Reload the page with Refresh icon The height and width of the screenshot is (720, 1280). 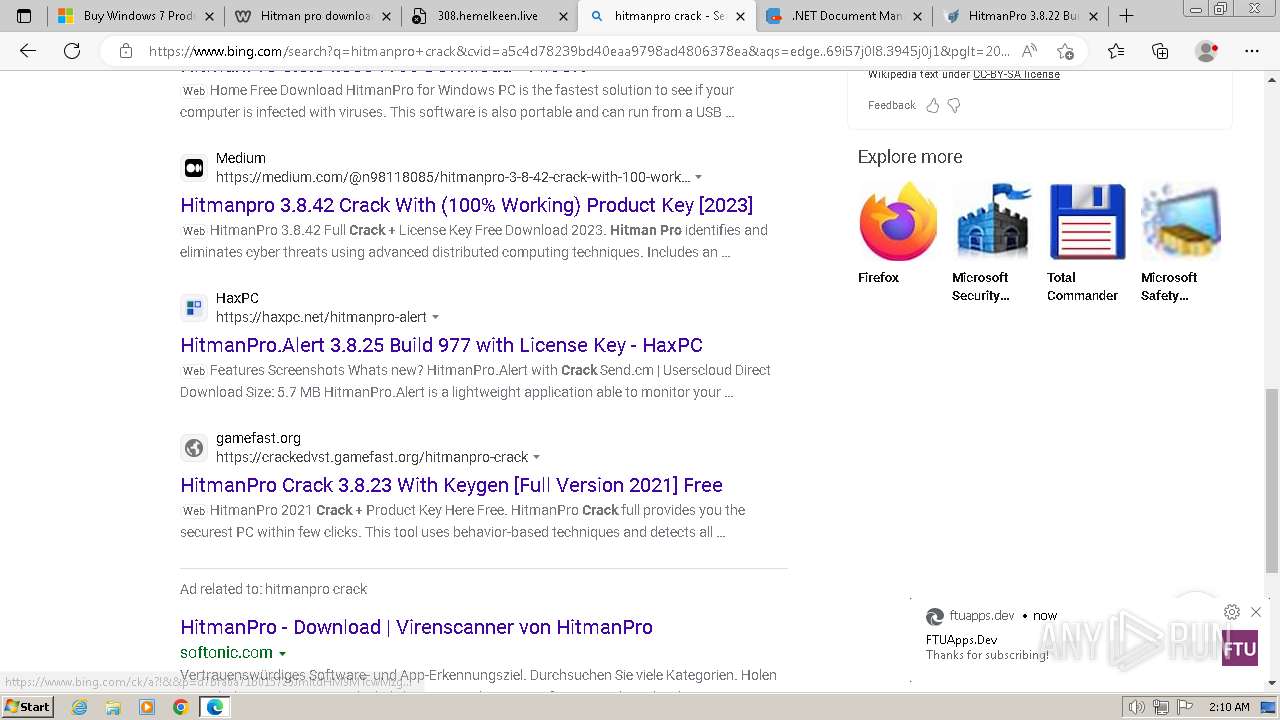72,51
